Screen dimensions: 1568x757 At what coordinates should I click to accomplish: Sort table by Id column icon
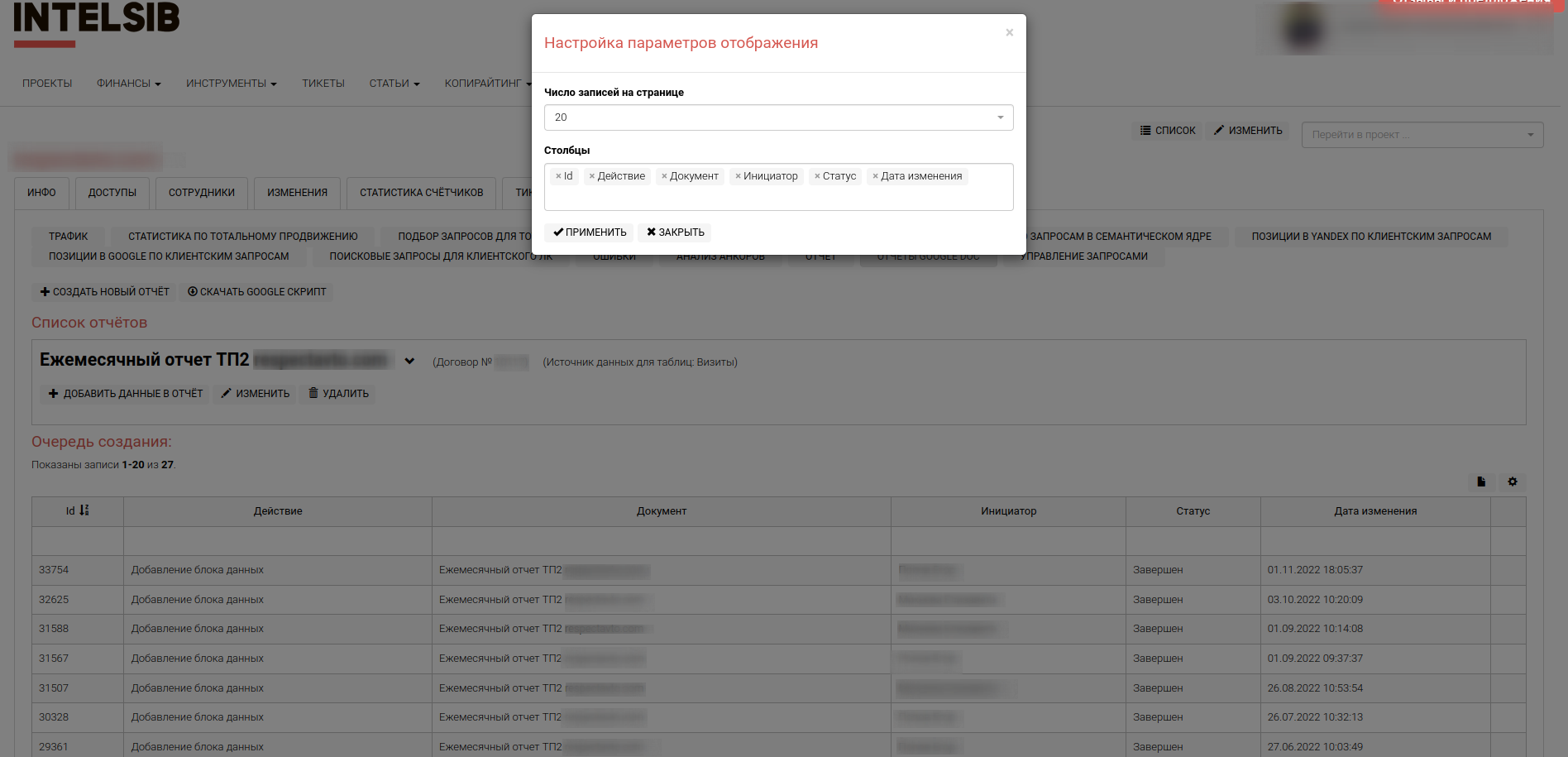[84, 510]
